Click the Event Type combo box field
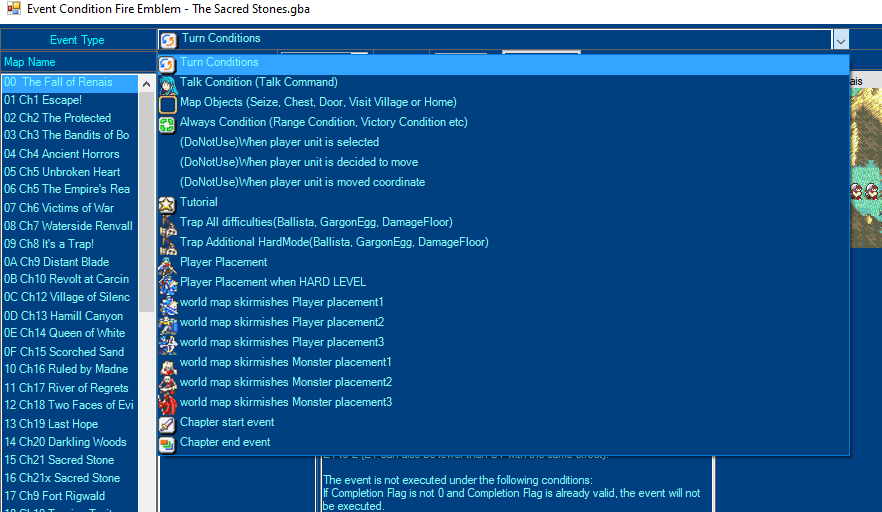Viewport: 882px width, 512px height. pyautogui.click(x=495, y=40)
